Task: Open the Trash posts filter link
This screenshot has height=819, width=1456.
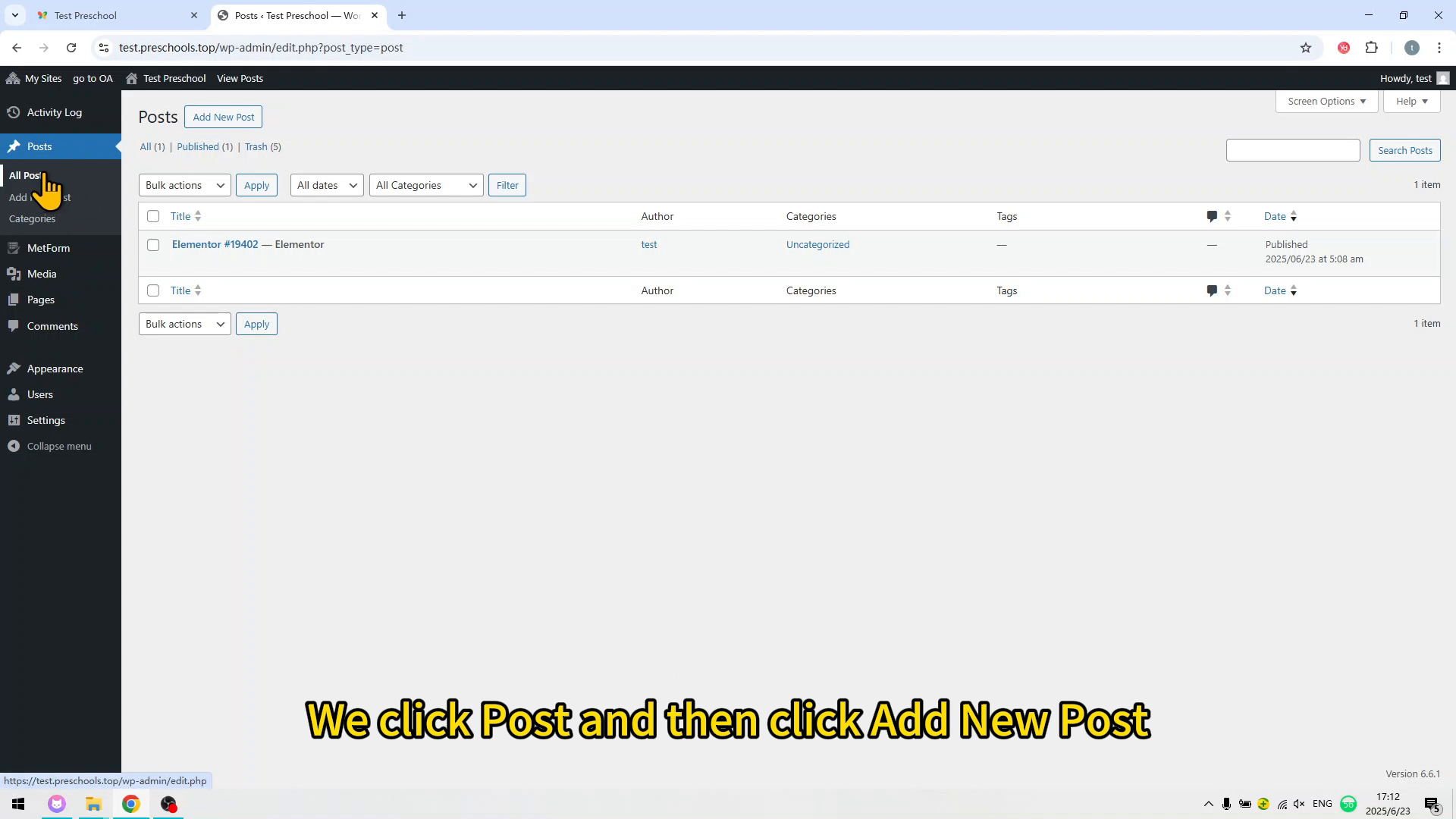Action: 256,146
